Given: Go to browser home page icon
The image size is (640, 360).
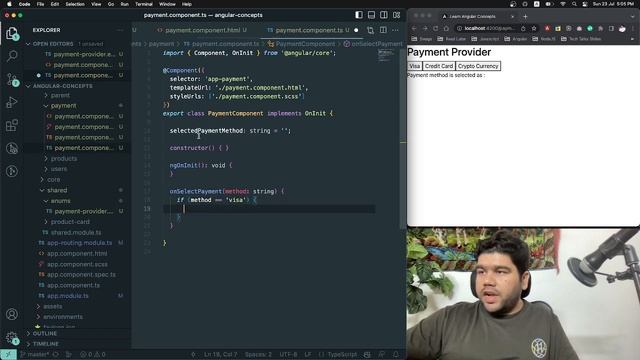Looking at the screenshot, I should (446, 29).
